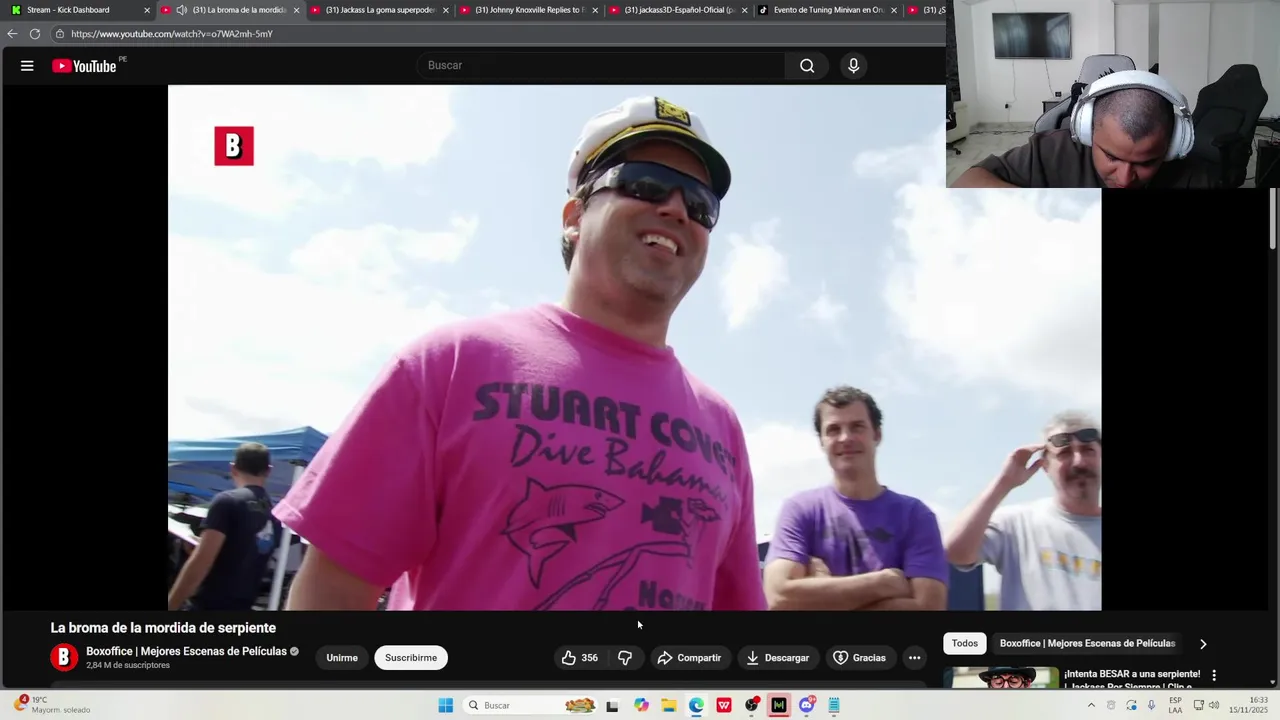This screenshot has width=1280, height=720.
Task: Start voice search with microphone icon
Action: [x=853, y=66]
